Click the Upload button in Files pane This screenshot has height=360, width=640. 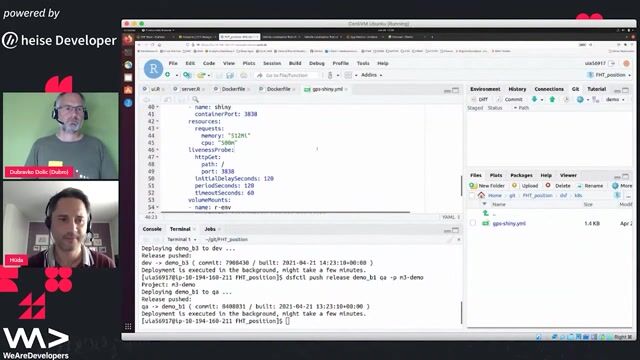[x=525, y=186]
